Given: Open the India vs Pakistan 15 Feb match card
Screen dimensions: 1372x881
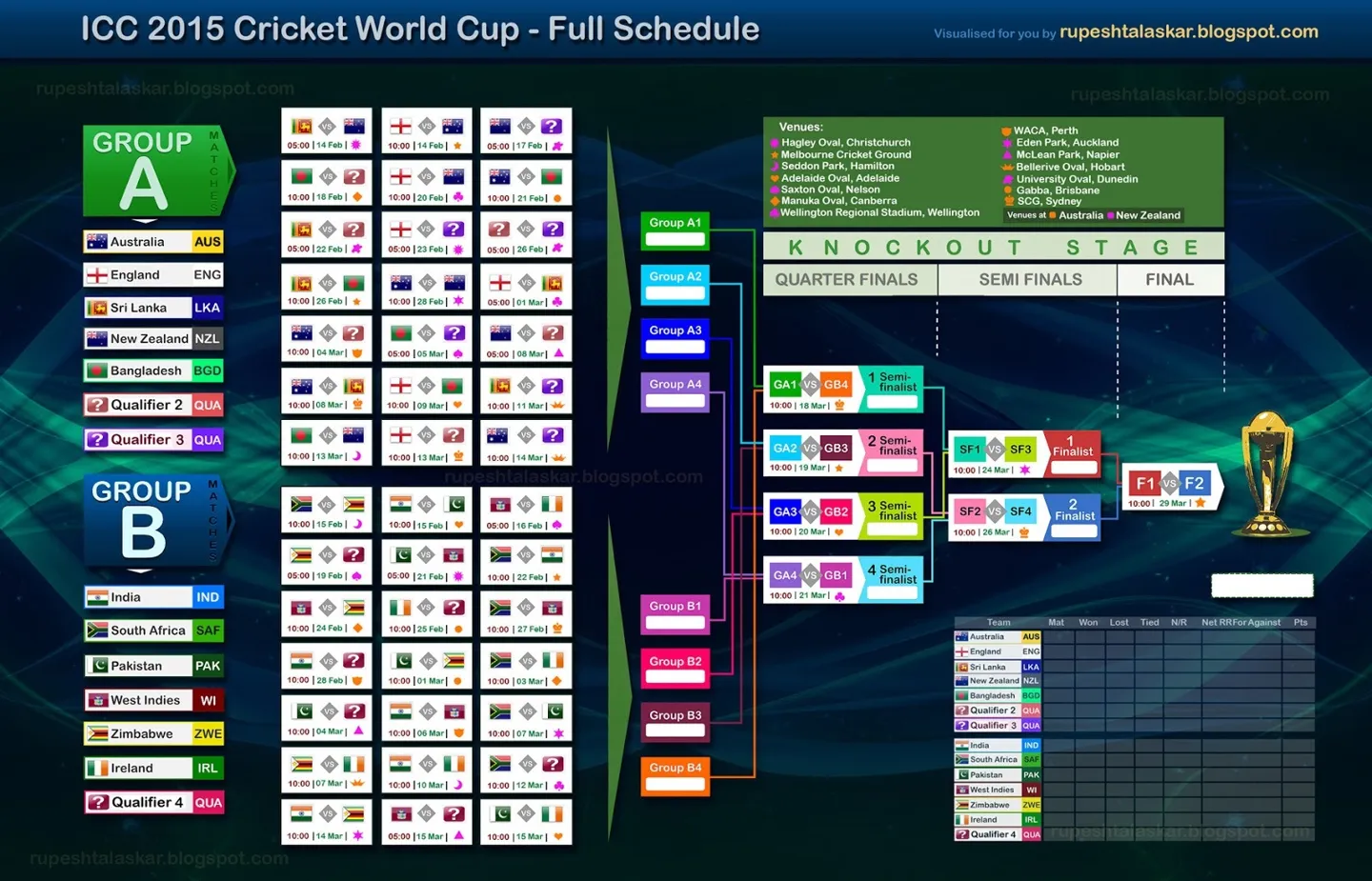Looking at the screenshot, I should point(427,510).
